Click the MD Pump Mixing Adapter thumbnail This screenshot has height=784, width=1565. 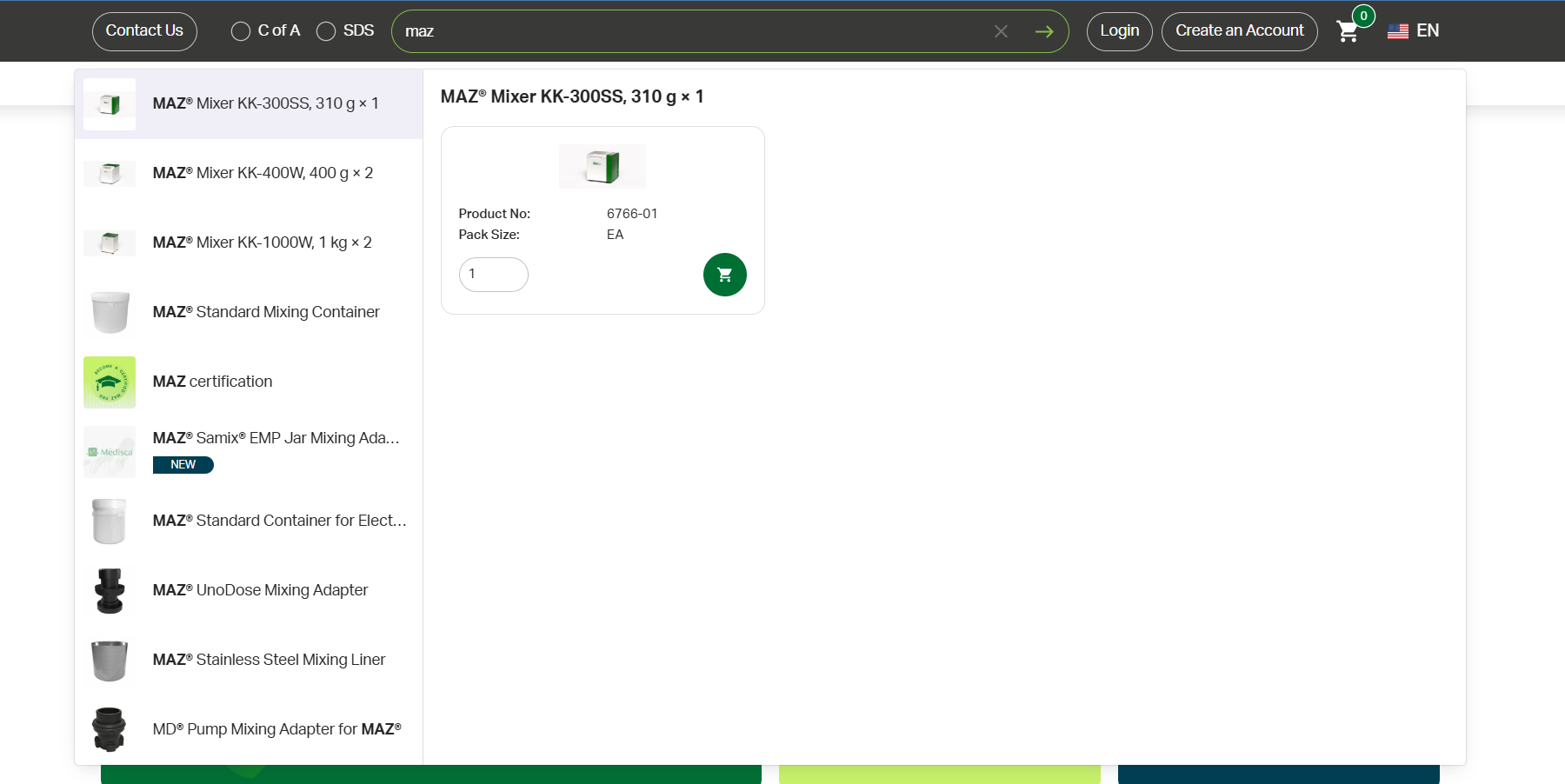tap(110, 729)
